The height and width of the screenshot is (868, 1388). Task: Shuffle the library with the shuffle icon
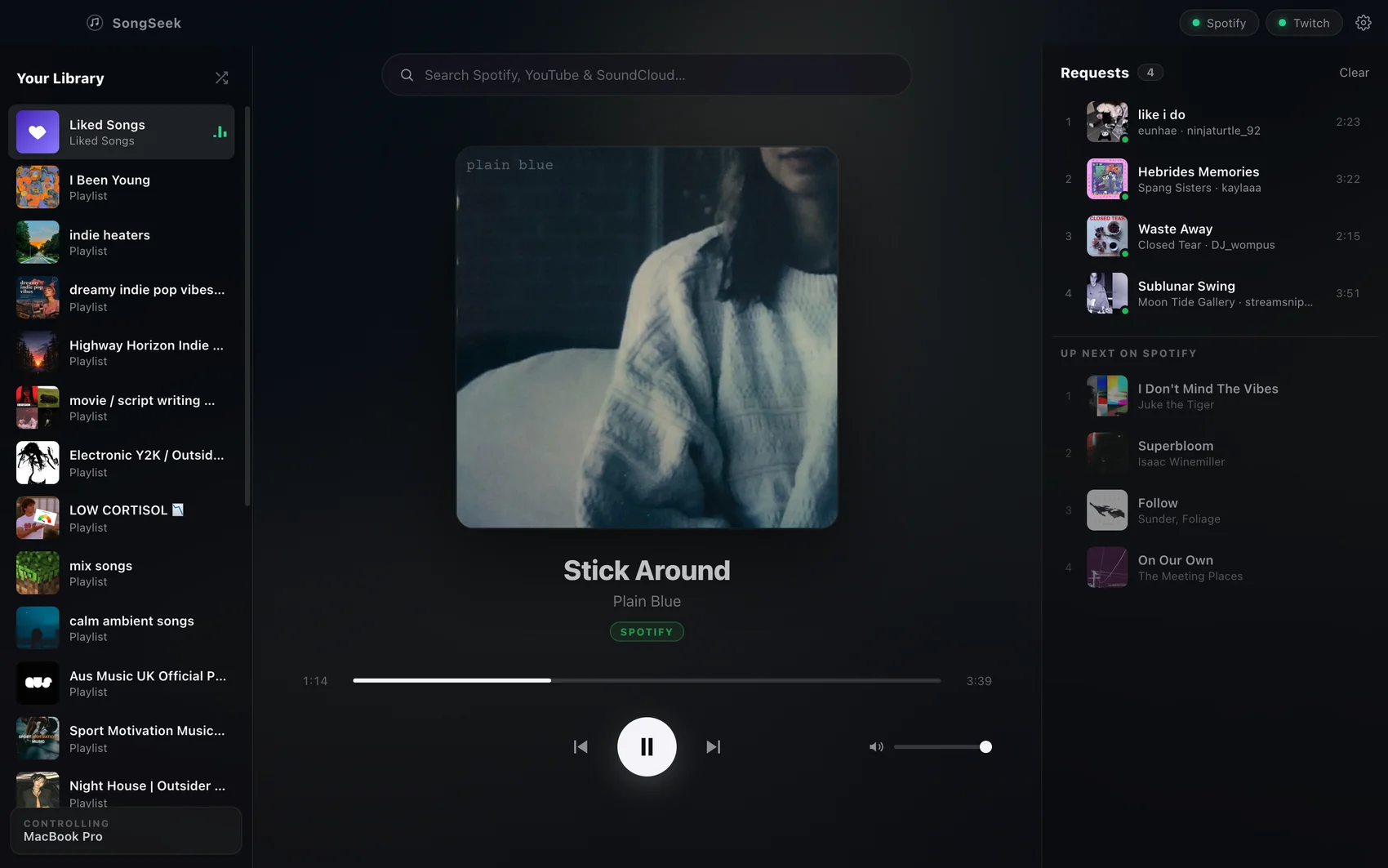[221, 78]
